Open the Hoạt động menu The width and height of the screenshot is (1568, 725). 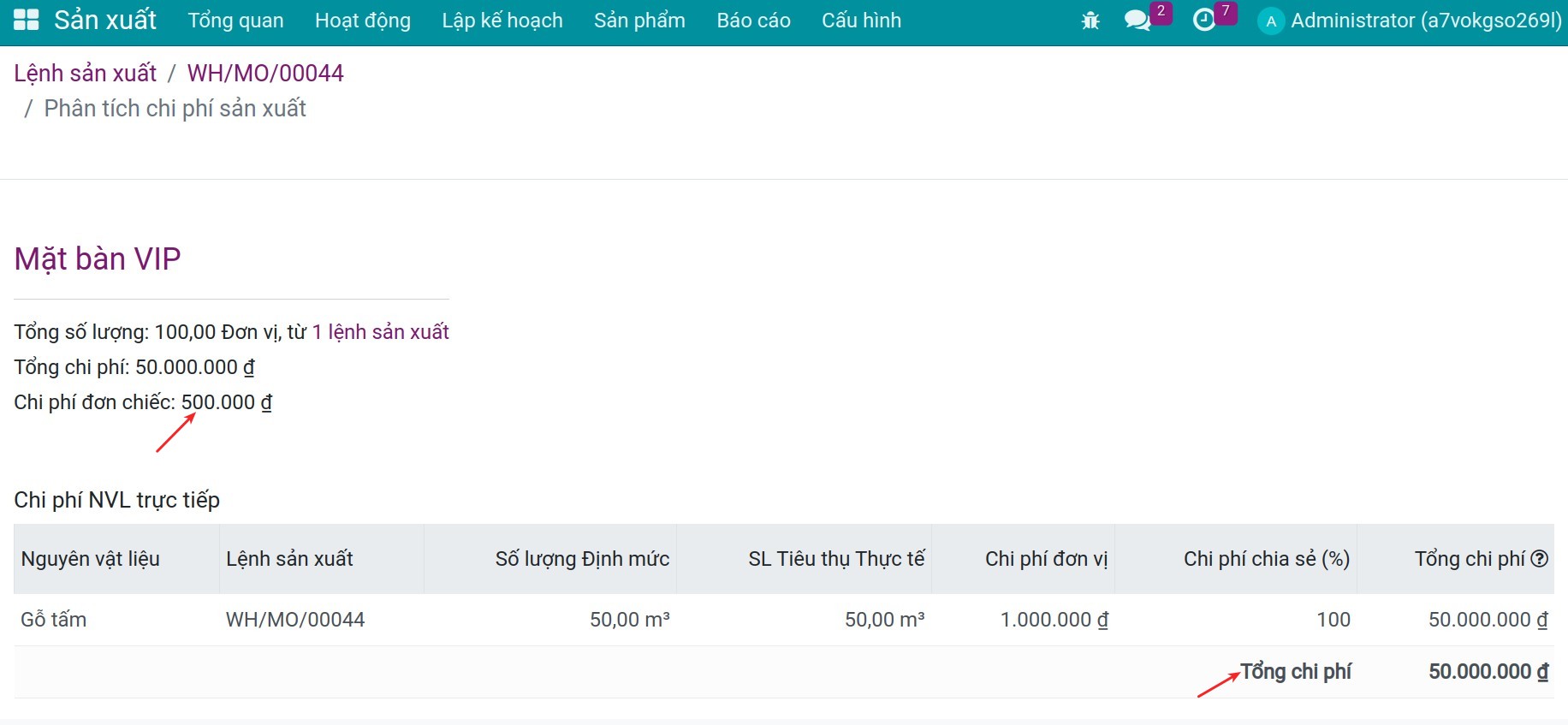[363, 21]
